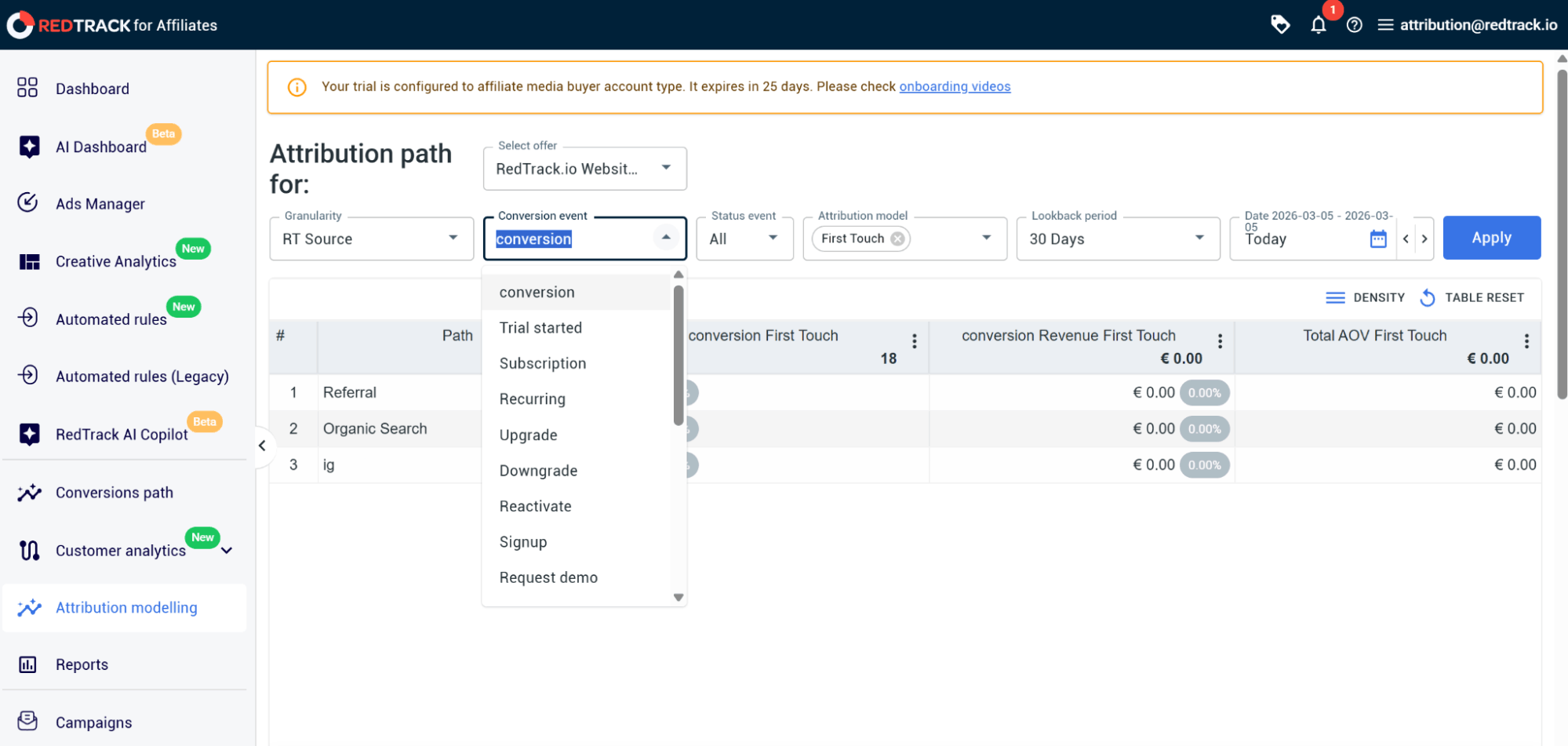Select 'Signup' event option
Screen dimensions: 1568x746
577,542
